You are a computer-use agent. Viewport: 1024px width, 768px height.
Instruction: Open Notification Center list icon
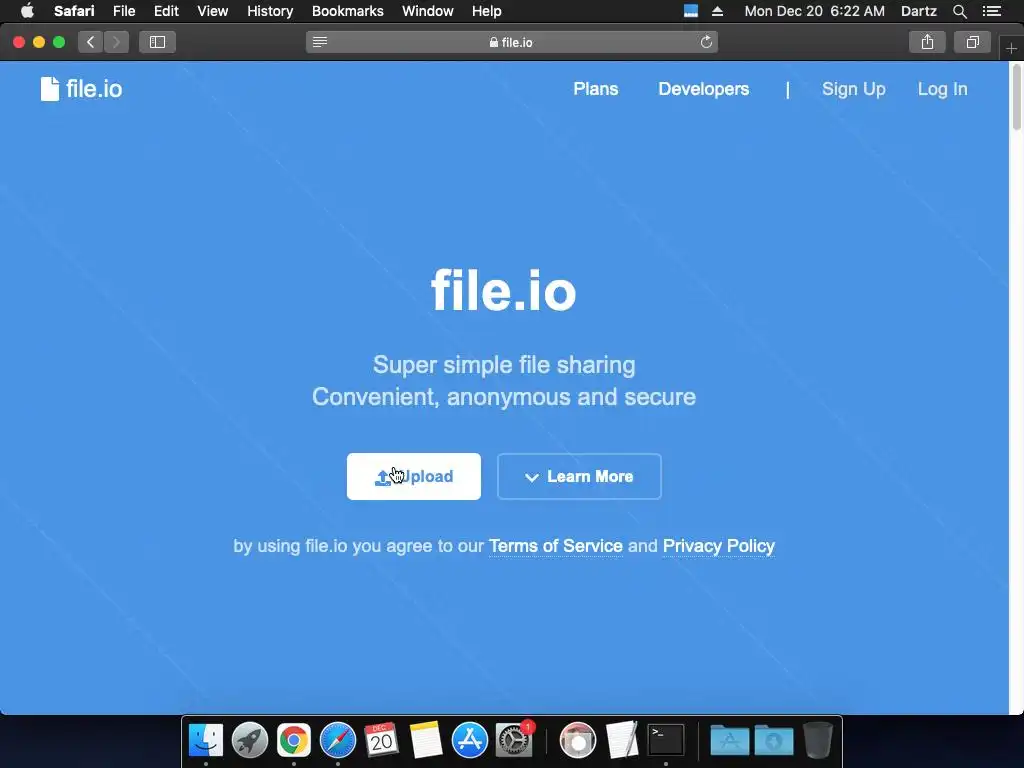991,11
